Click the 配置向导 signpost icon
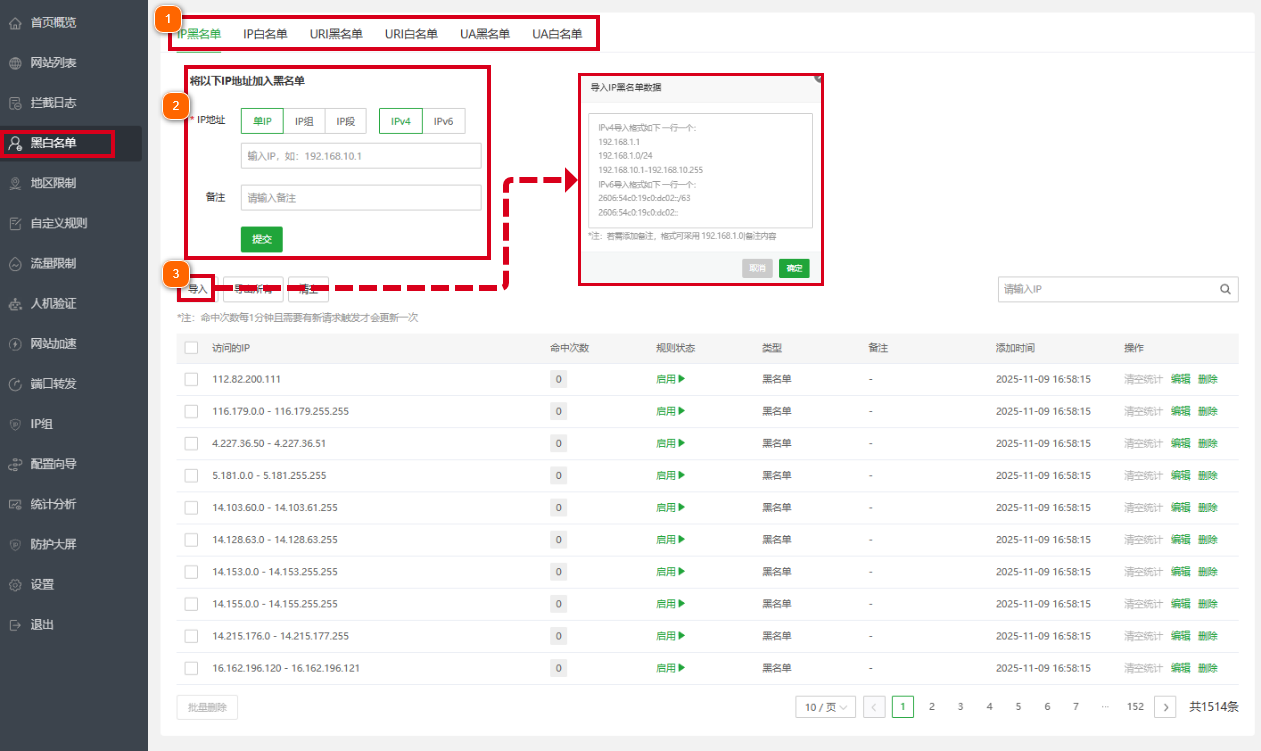 [15, 464]
